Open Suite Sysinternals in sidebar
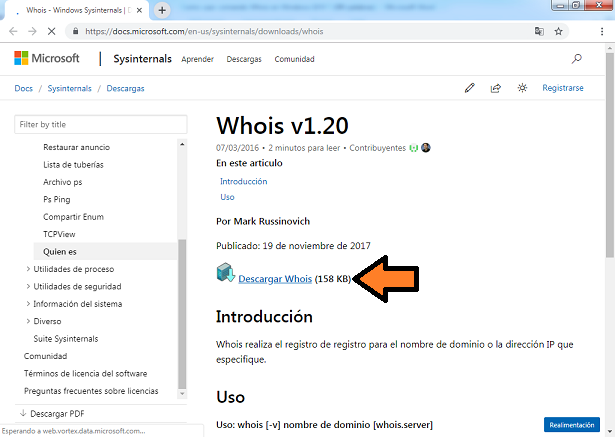 point(66,339)
